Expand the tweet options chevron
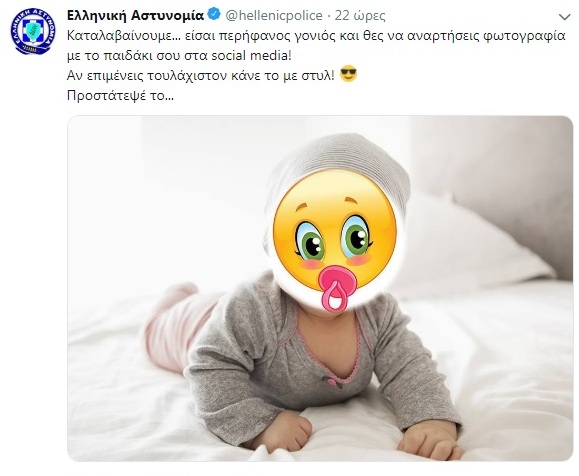 565,17
